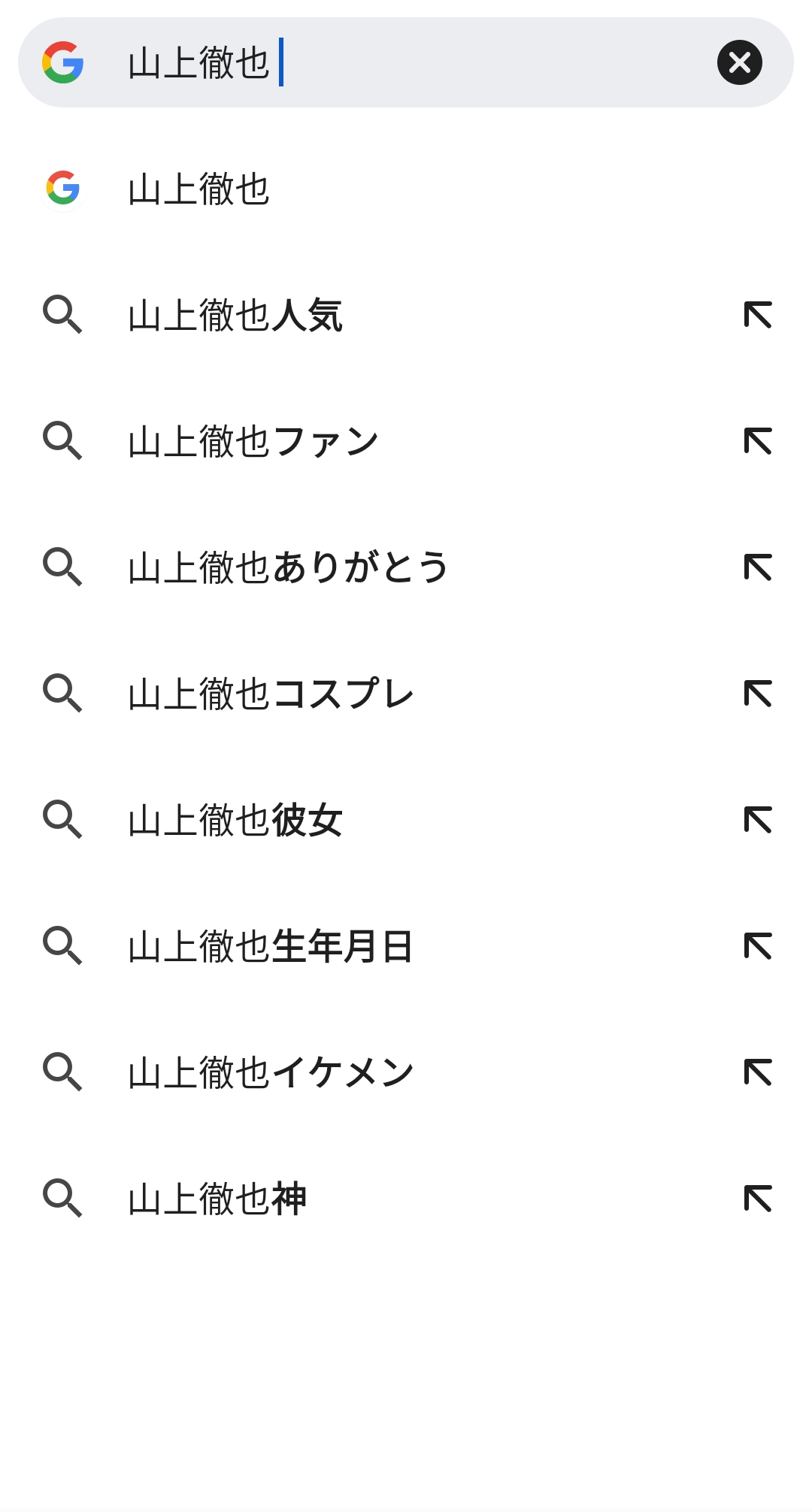Tap the arrow icon beside 山上徹也彼女

pos(758,820)
